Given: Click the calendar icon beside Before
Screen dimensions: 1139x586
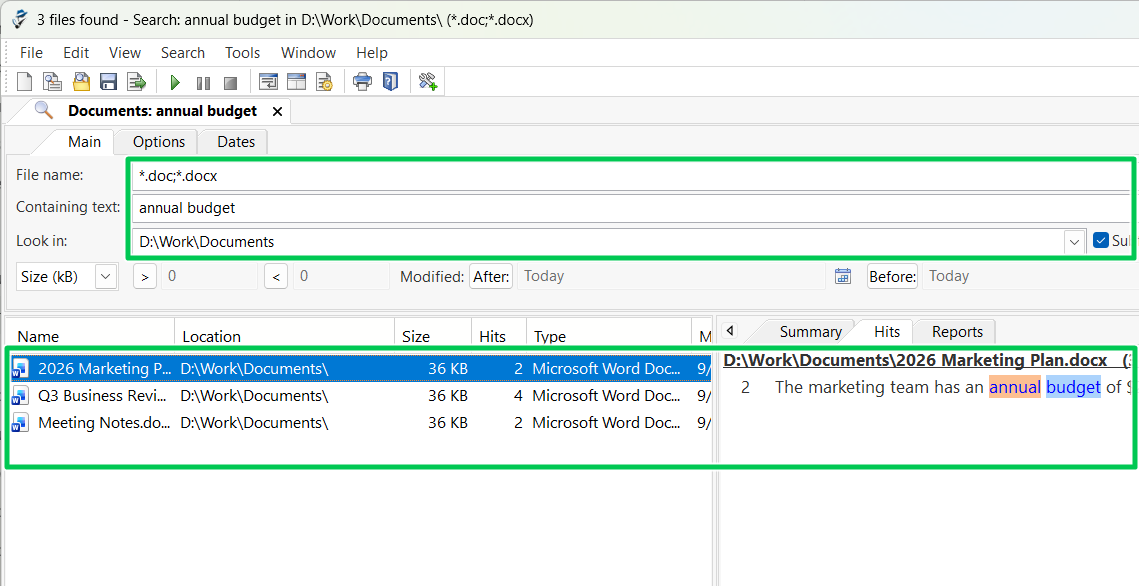Looking at the screenshot, I should [x=843, y=276].
